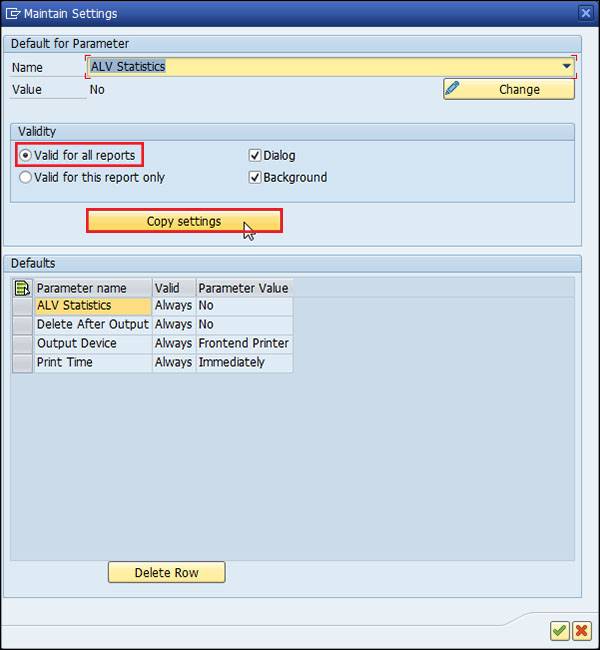
Task: Select row selector for ALV Statistics
Action: pyautogui.click(x=22, y=306)
